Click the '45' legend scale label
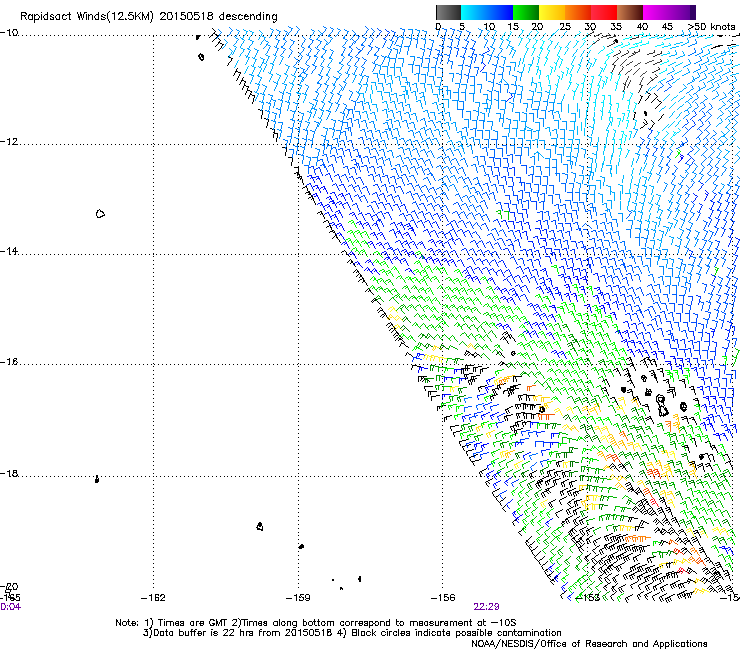 667,26
